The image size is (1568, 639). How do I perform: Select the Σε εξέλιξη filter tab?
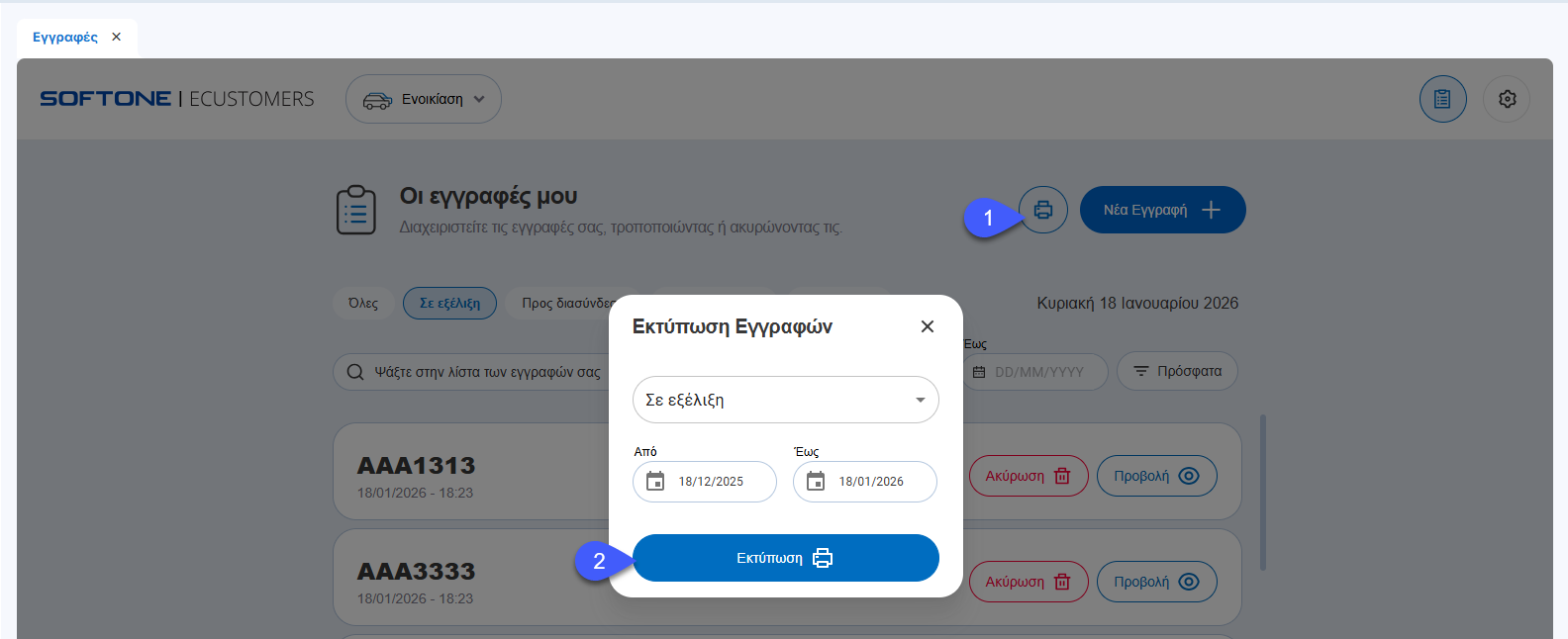449,303
